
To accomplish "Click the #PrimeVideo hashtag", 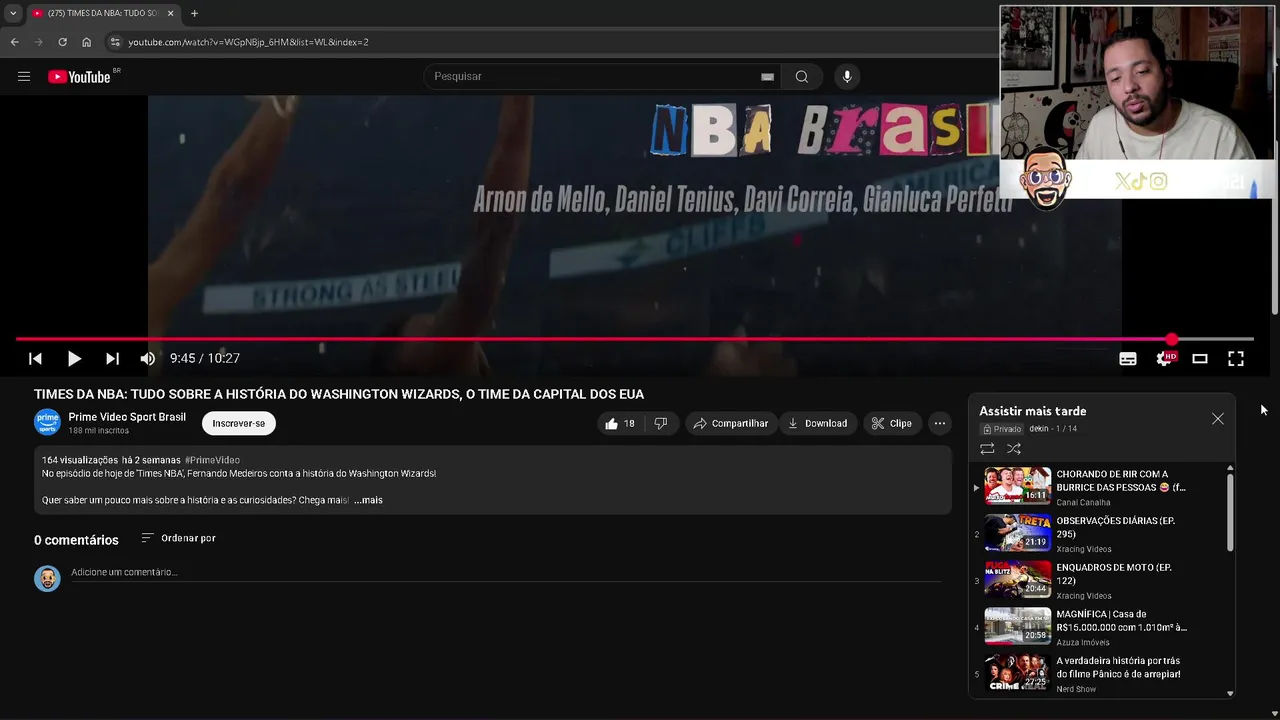I will pyautogui.click(x=212, y=460).
